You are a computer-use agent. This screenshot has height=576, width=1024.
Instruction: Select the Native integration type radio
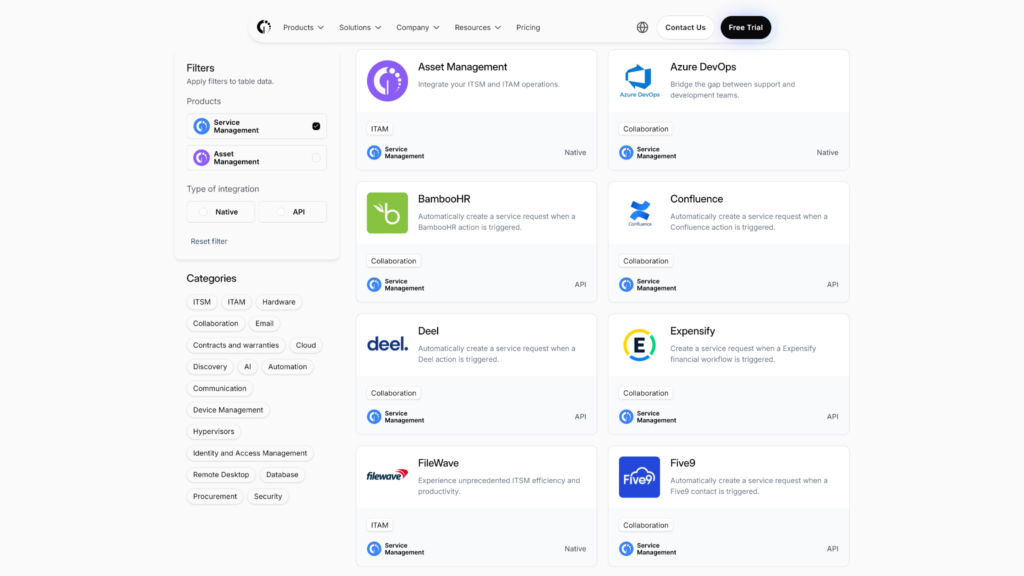(203, 212)
